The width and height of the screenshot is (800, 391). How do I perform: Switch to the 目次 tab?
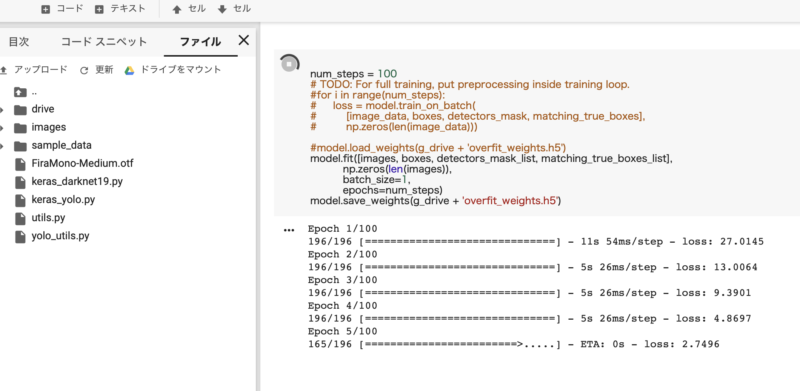tap(19, 42)
